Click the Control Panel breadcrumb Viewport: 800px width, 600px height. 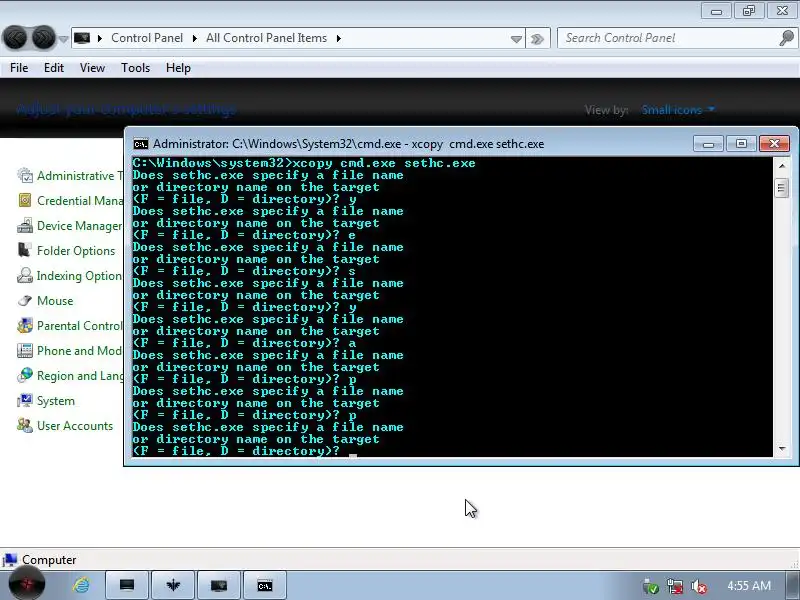pos(147,38)
